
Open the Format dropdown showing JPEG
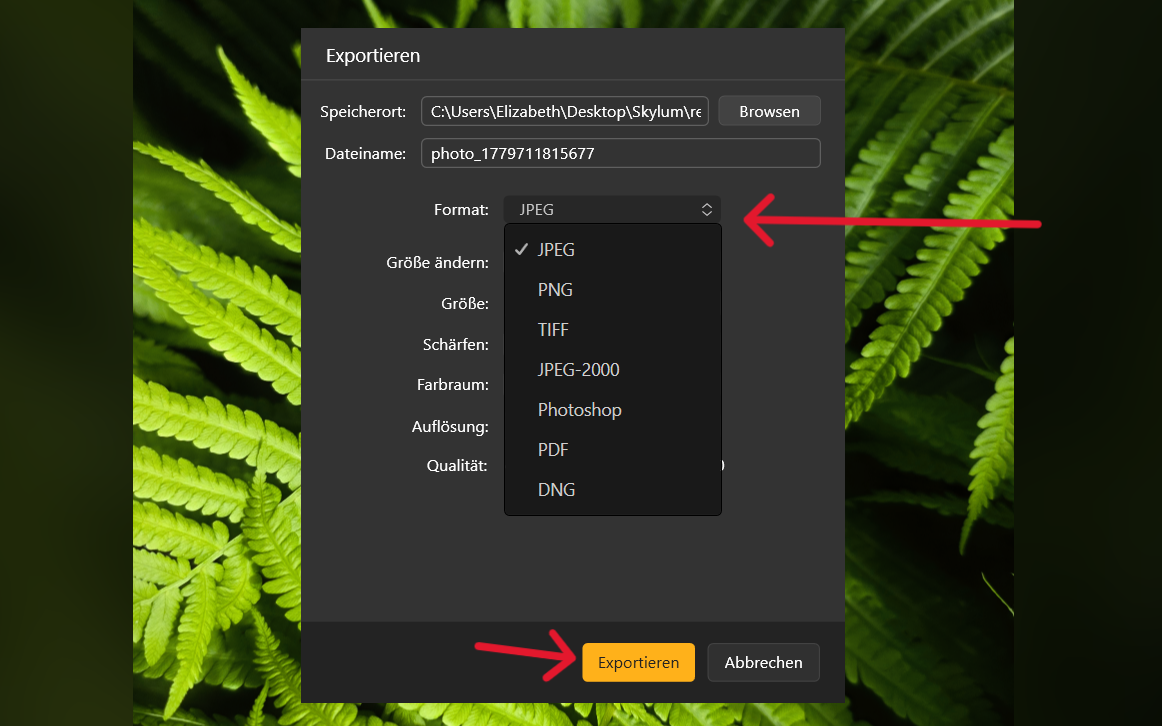(x=611, y=210)
